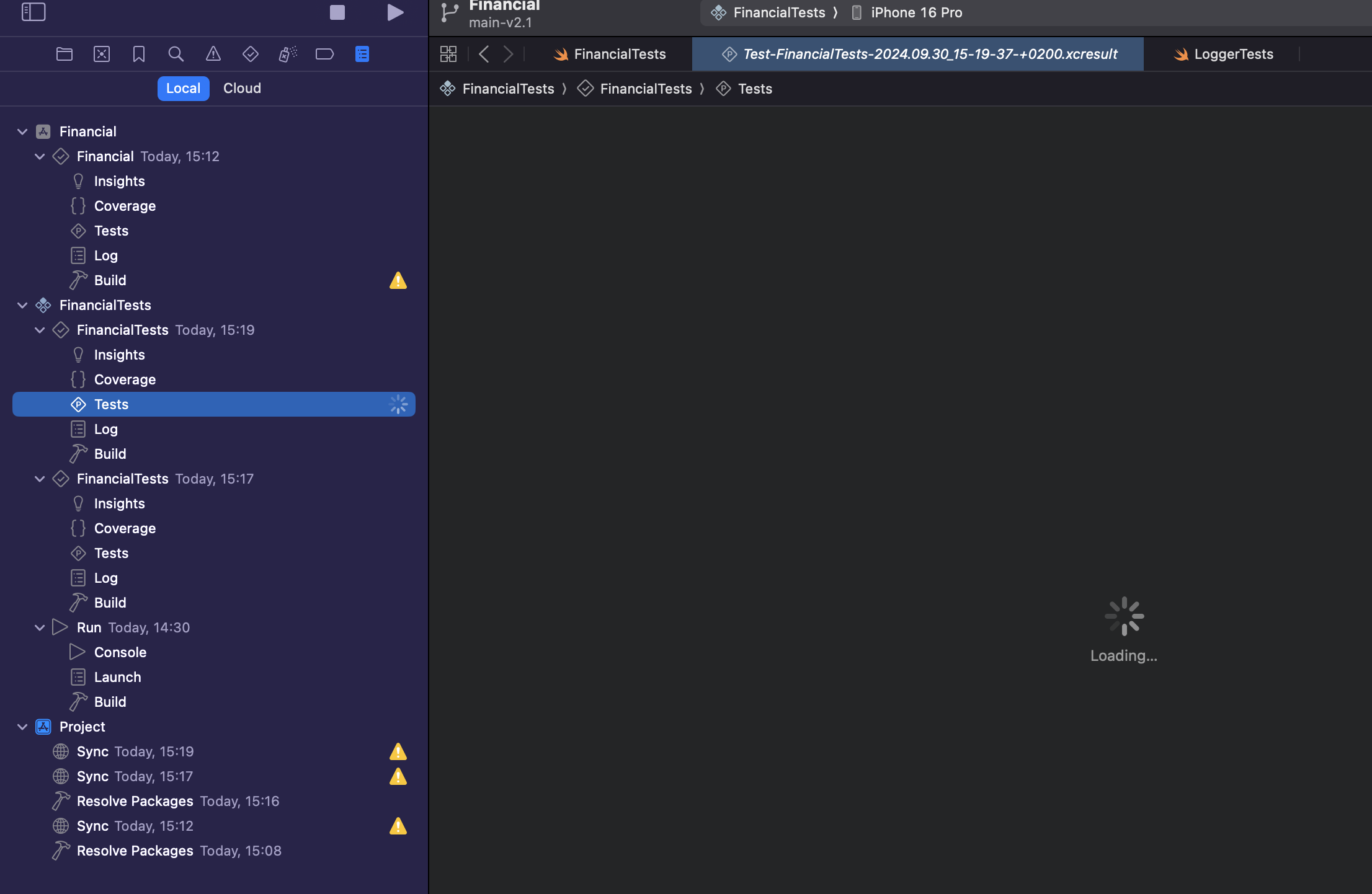Open Launch log under Run 14:30
Viewport: 1372px width, 894px height.
point(214,677)
